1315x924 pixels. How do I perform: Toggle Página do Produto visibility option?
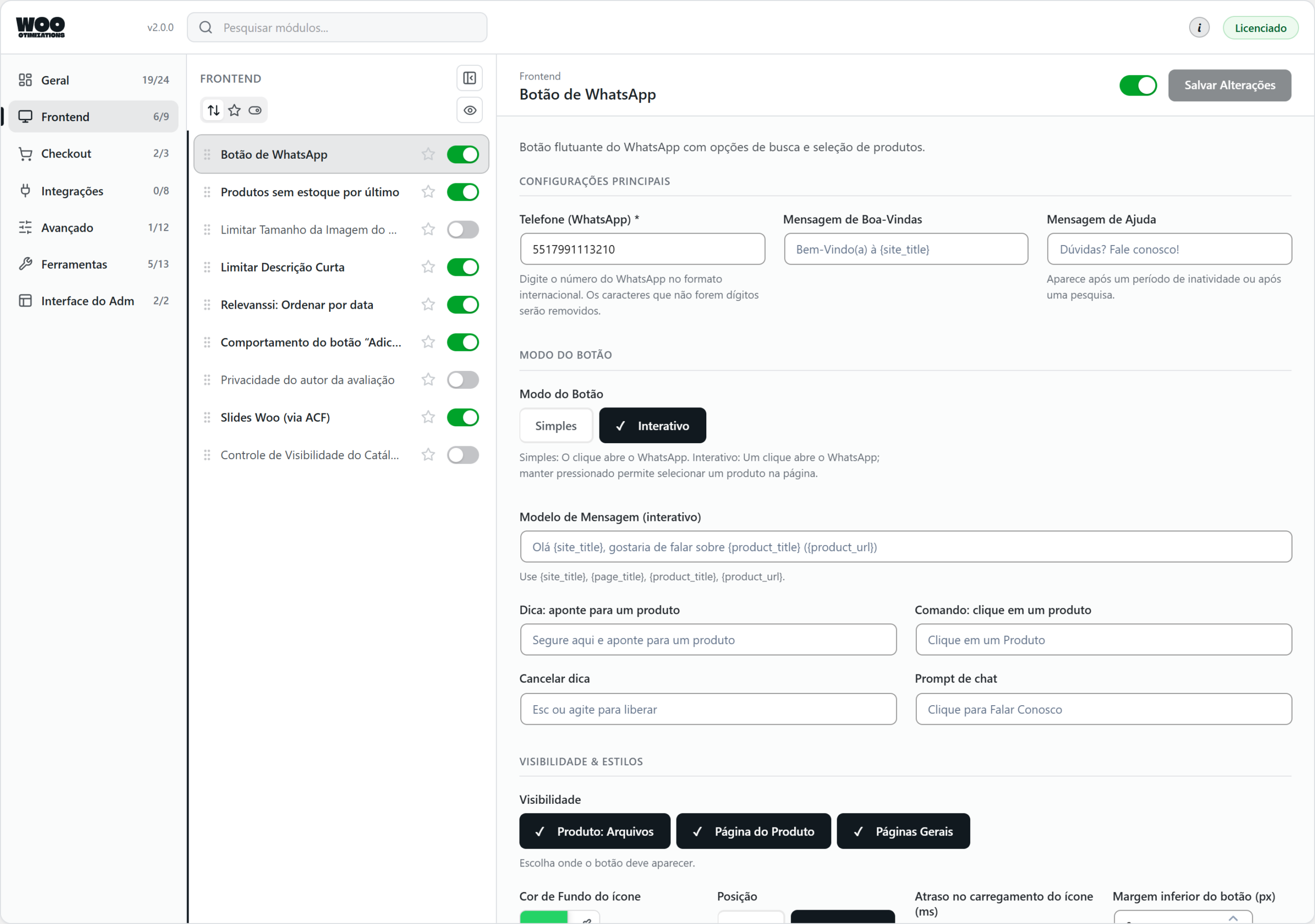[x=753, y=831]
